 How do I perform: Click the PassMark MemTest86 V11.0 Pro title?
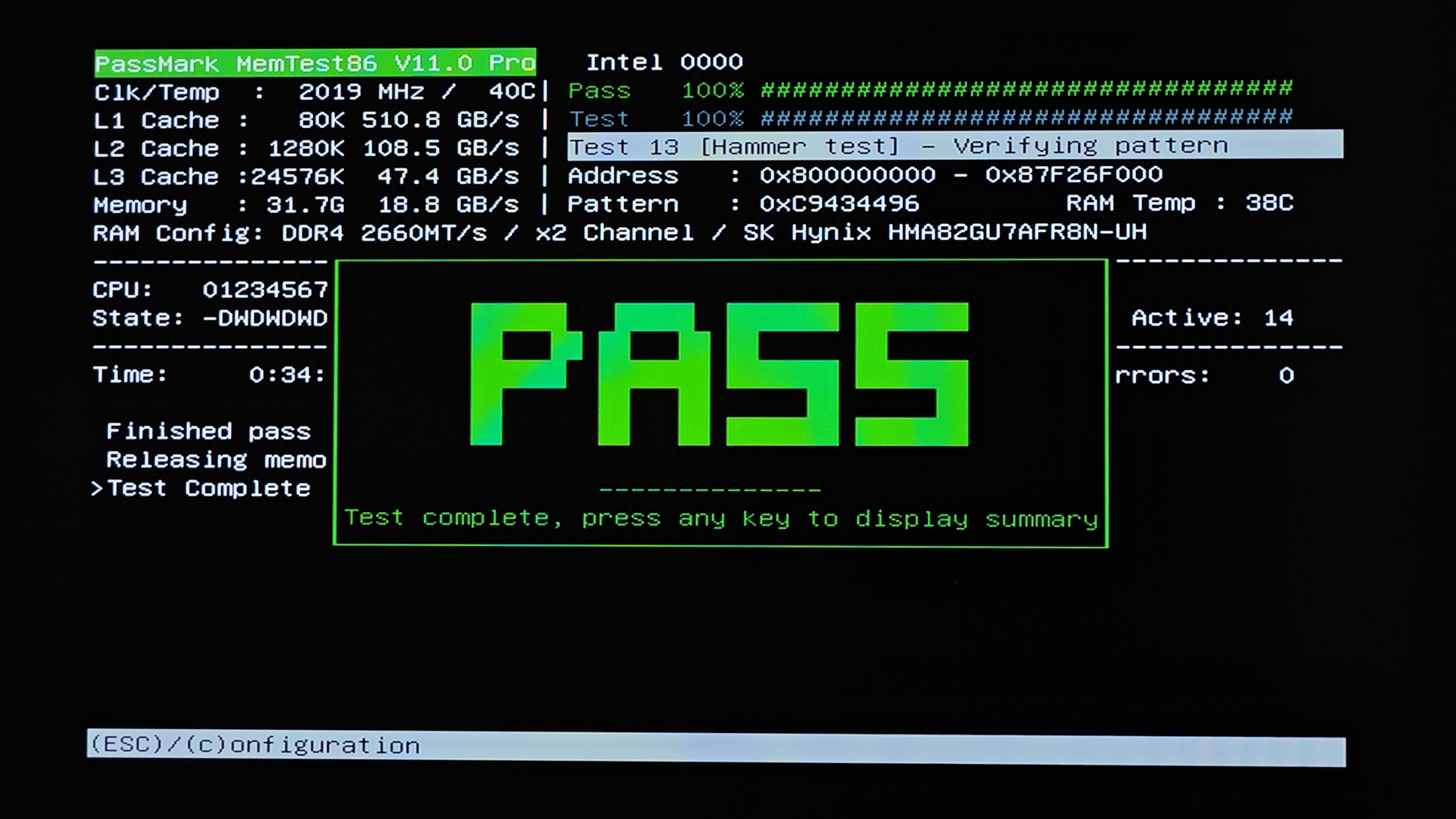[315, 63]
